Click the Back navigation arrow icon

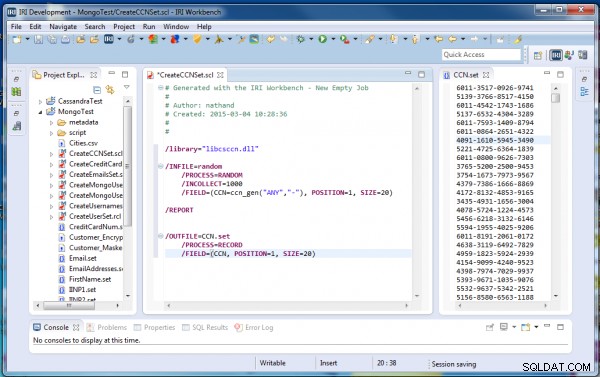452,39
